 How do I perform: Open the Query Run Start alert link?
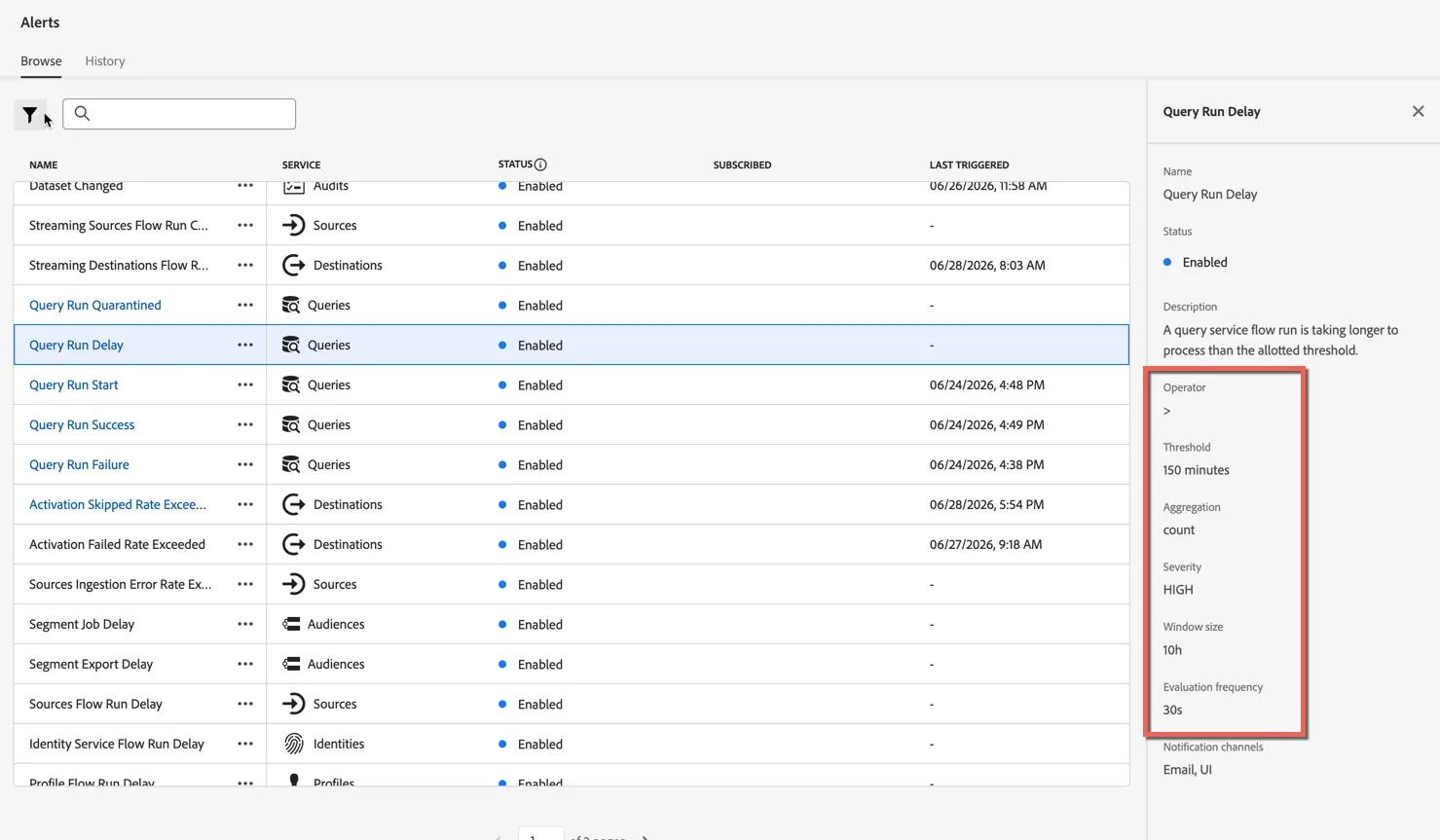74,384
